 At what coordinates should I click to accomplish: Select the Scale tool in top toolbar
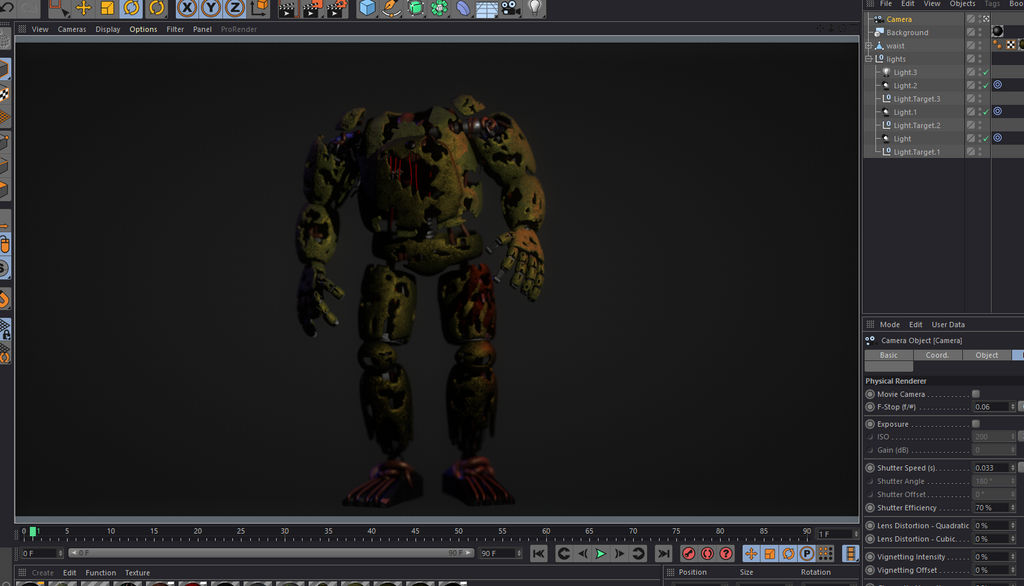coord(107,8)
